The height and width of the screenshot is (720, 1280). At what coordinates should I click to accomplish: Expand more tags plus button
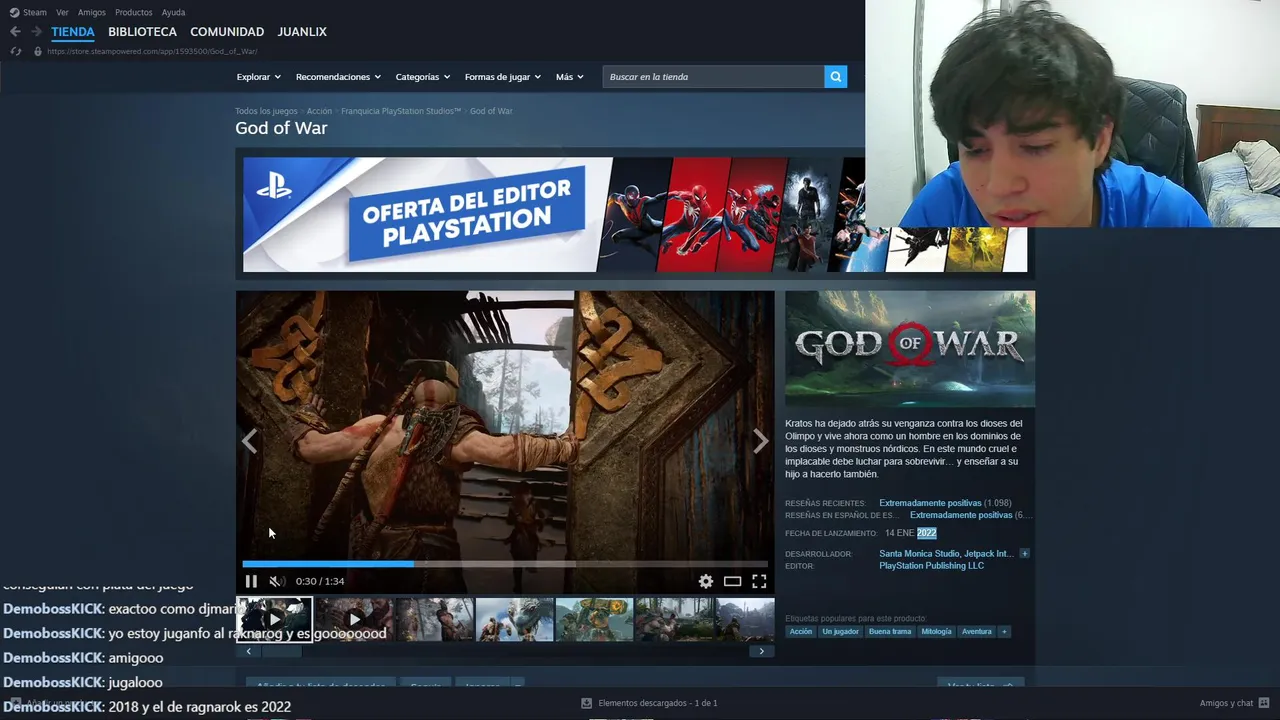tap(1004, 632)
